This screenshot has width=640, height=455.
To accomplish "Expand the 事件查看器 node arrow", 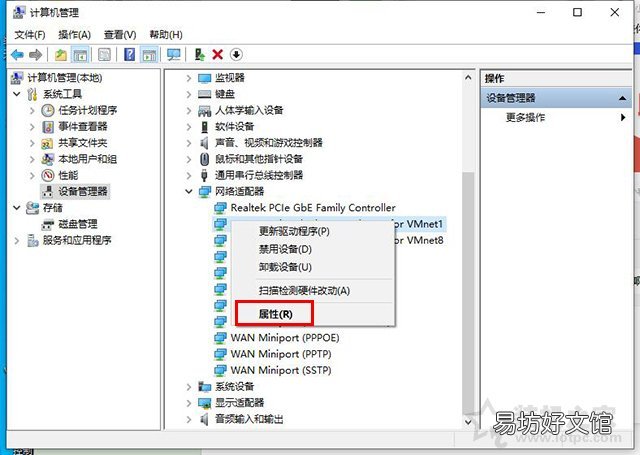I will point(32,127).
